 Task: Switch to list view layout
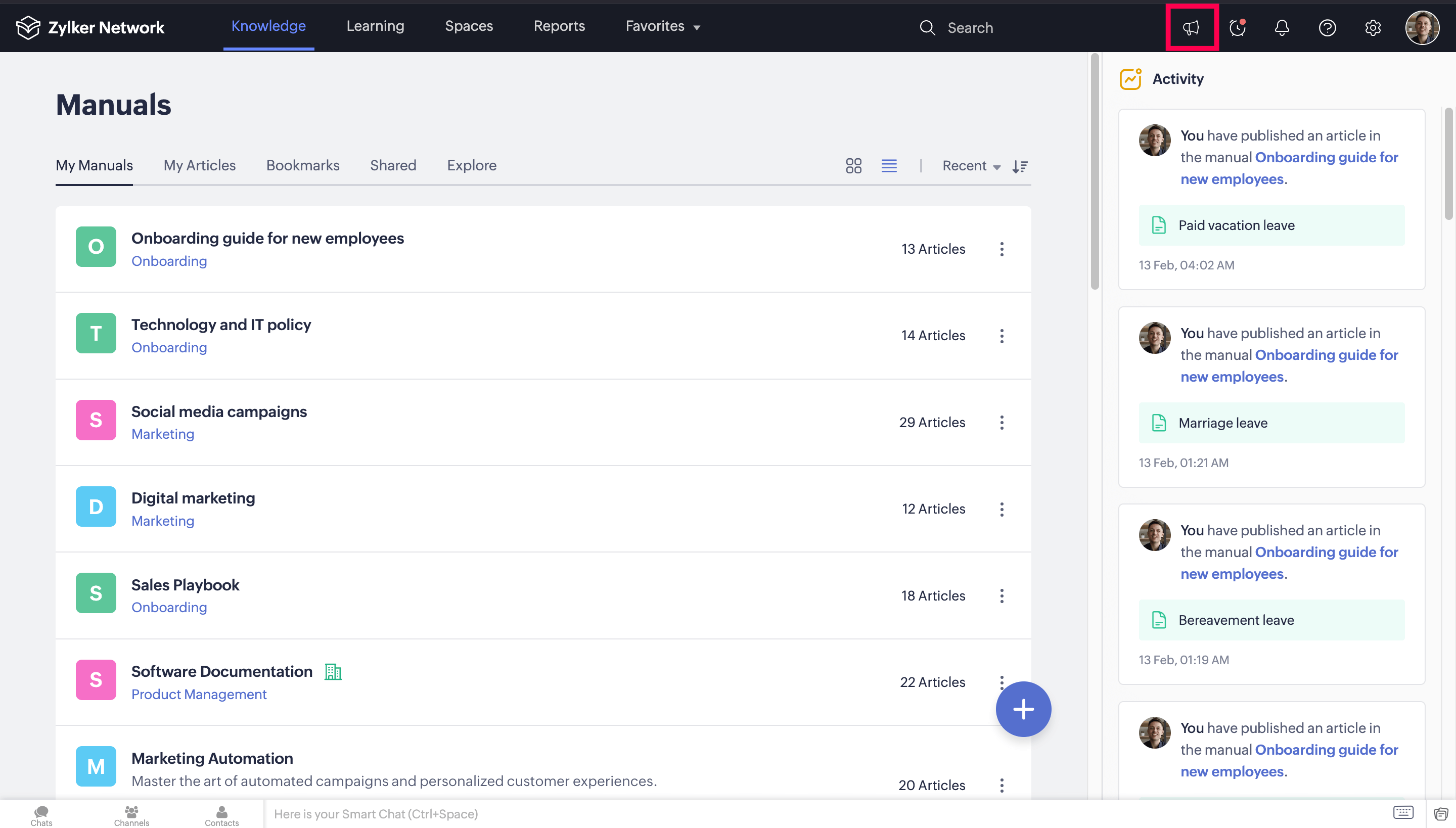pos(889,165)
